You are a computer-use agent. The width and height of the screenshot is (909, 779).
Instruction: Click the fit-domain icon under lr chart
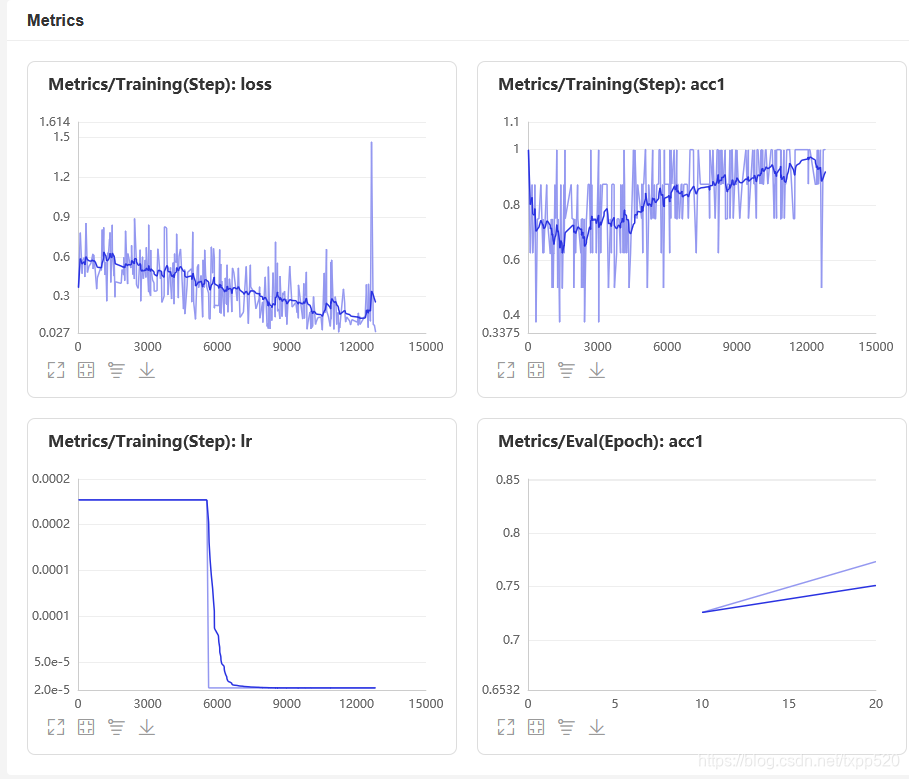coord(86,727)
